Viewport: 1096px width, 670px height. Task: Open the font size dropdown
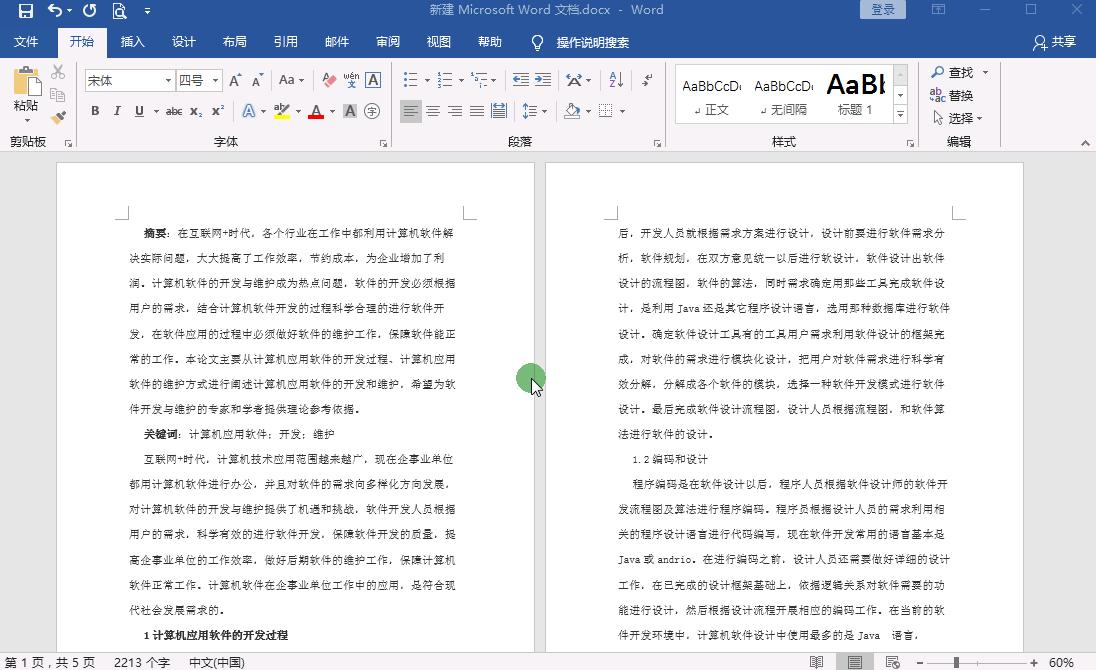[x=216, y=80]
